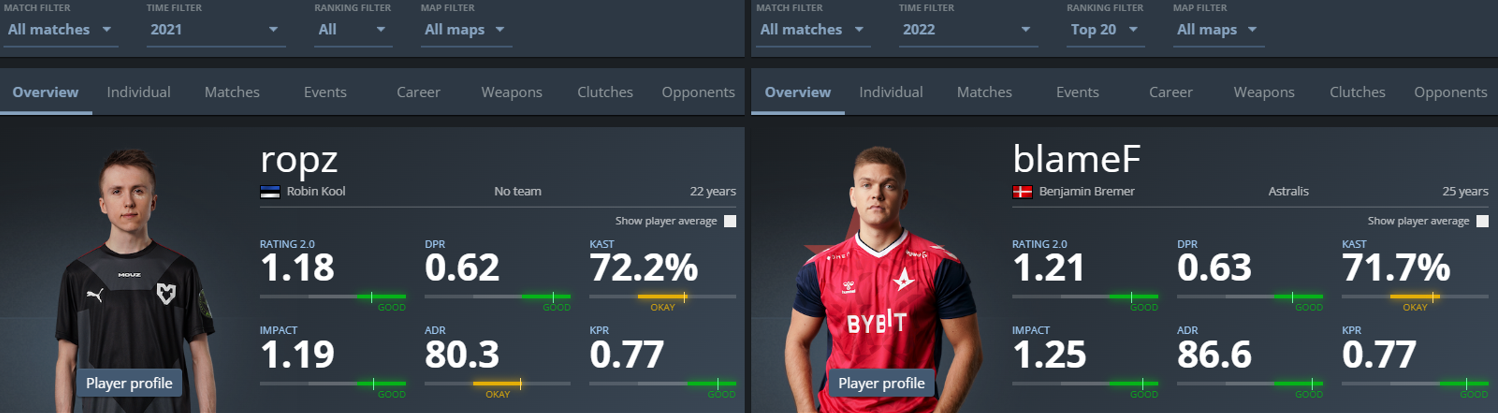The width and height of the screenshot is (1498, 413).
Task: Open the Ranking Filter dropdown showing All
Action: pos(351,30)
